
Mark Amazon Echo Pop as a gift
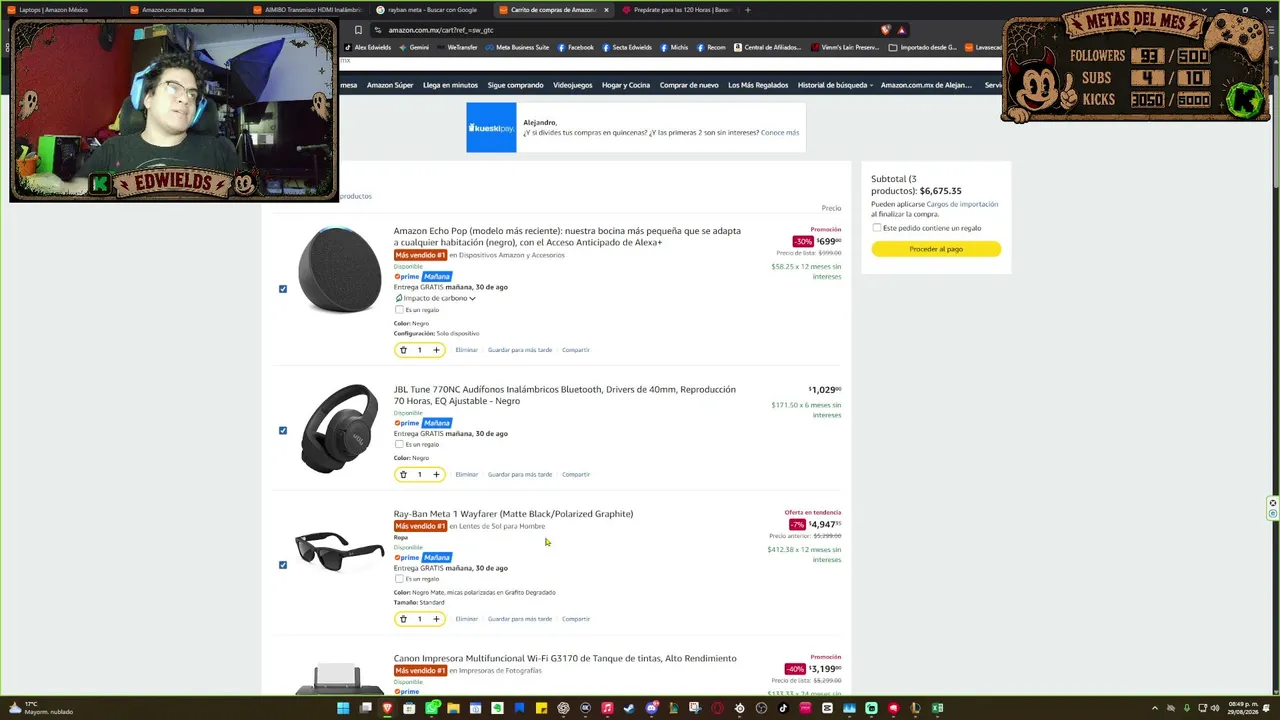[x=399, y=310]
